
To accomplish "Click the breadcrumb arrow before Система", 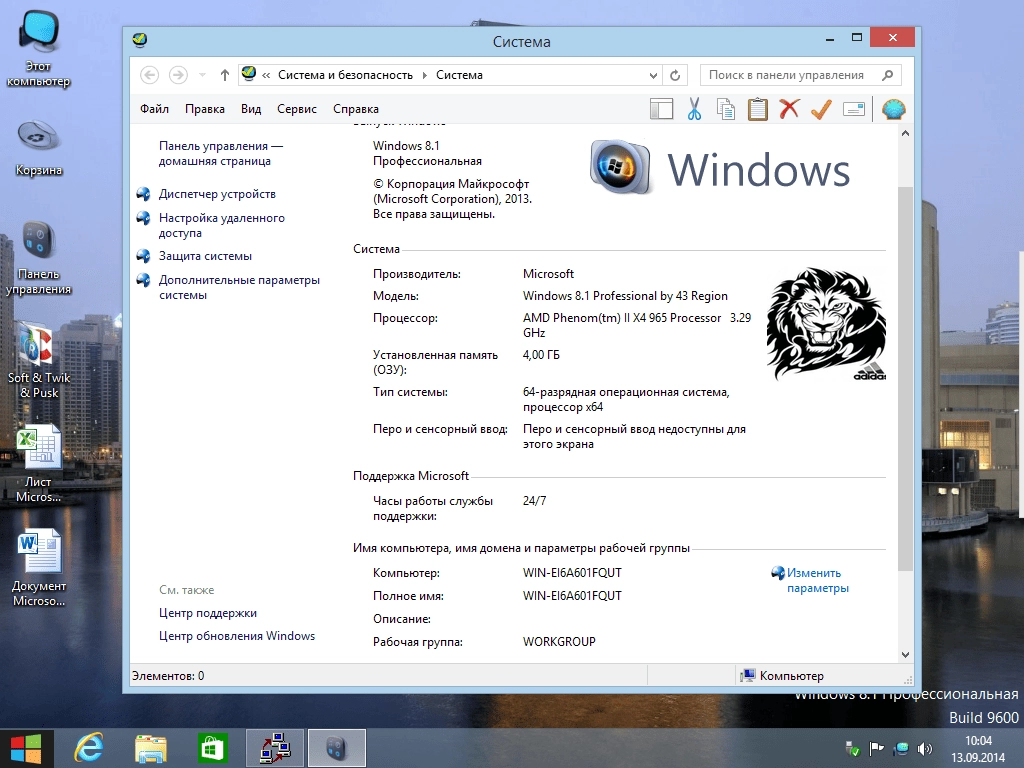I will tap(424, 76).
